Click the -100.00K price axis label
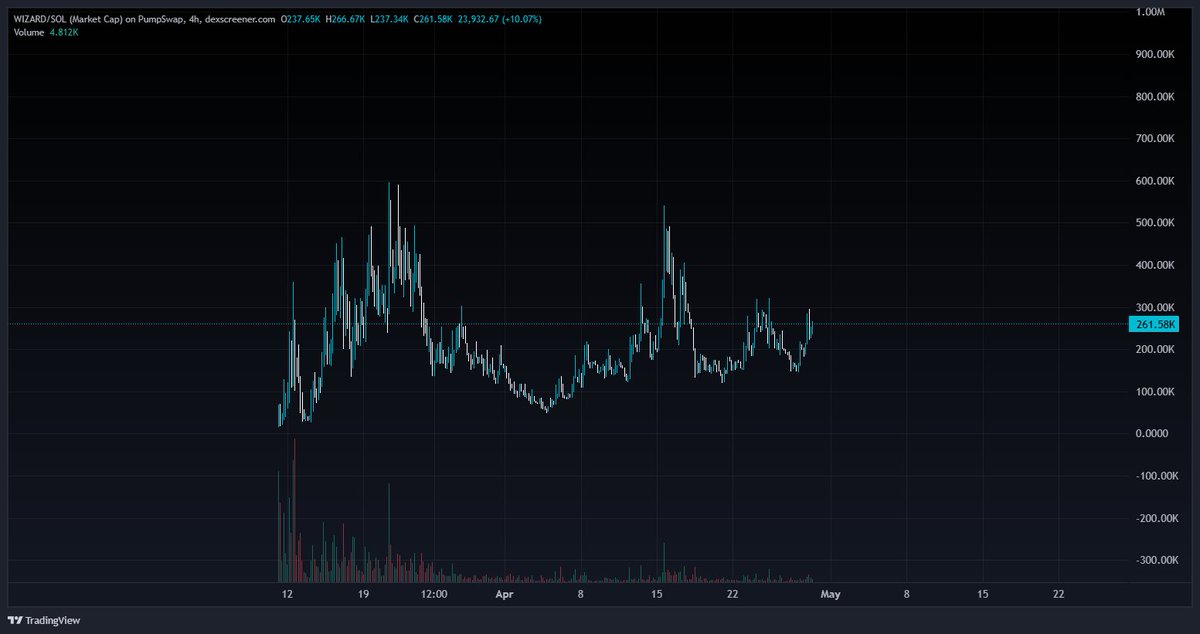This screenshot has width=1200, height=634. pos(1158,476)
